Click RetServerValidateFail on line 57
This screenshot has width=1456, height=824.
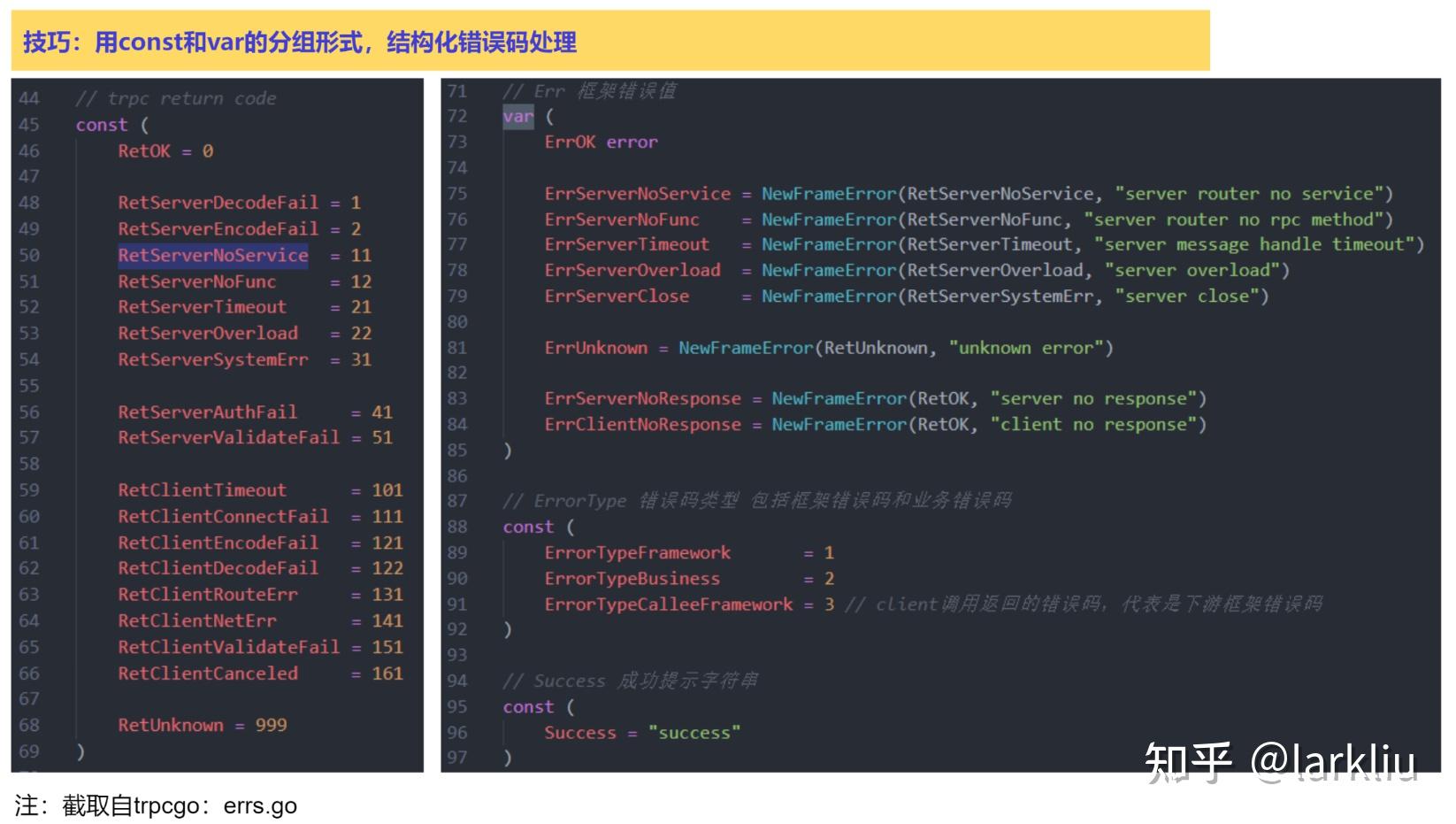[228, 437]
